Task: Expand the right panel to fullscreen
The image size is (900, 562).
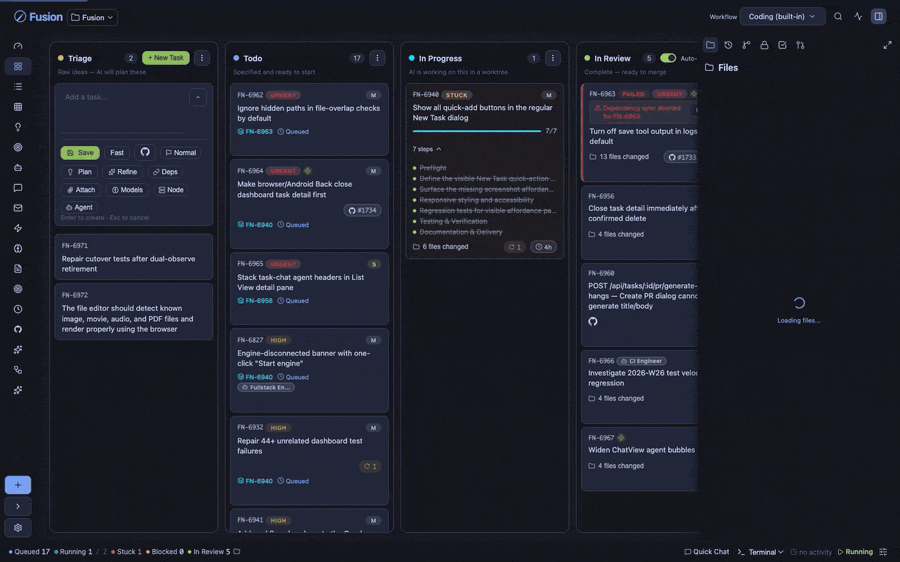Action: point(887,45)
